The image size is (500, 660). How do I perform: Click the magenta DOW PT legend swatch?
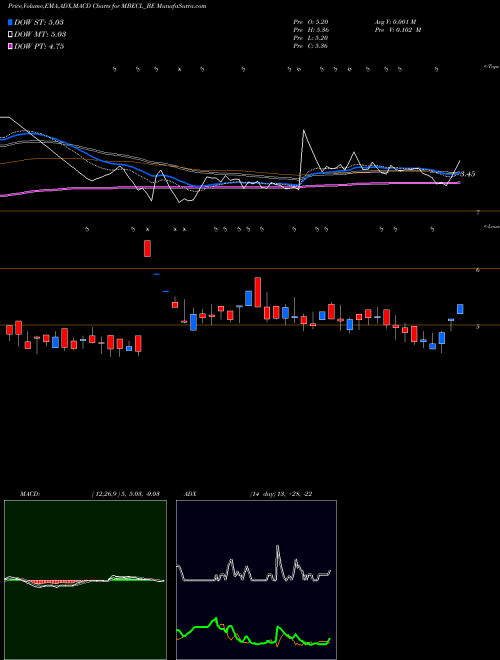tap(10, 47)
